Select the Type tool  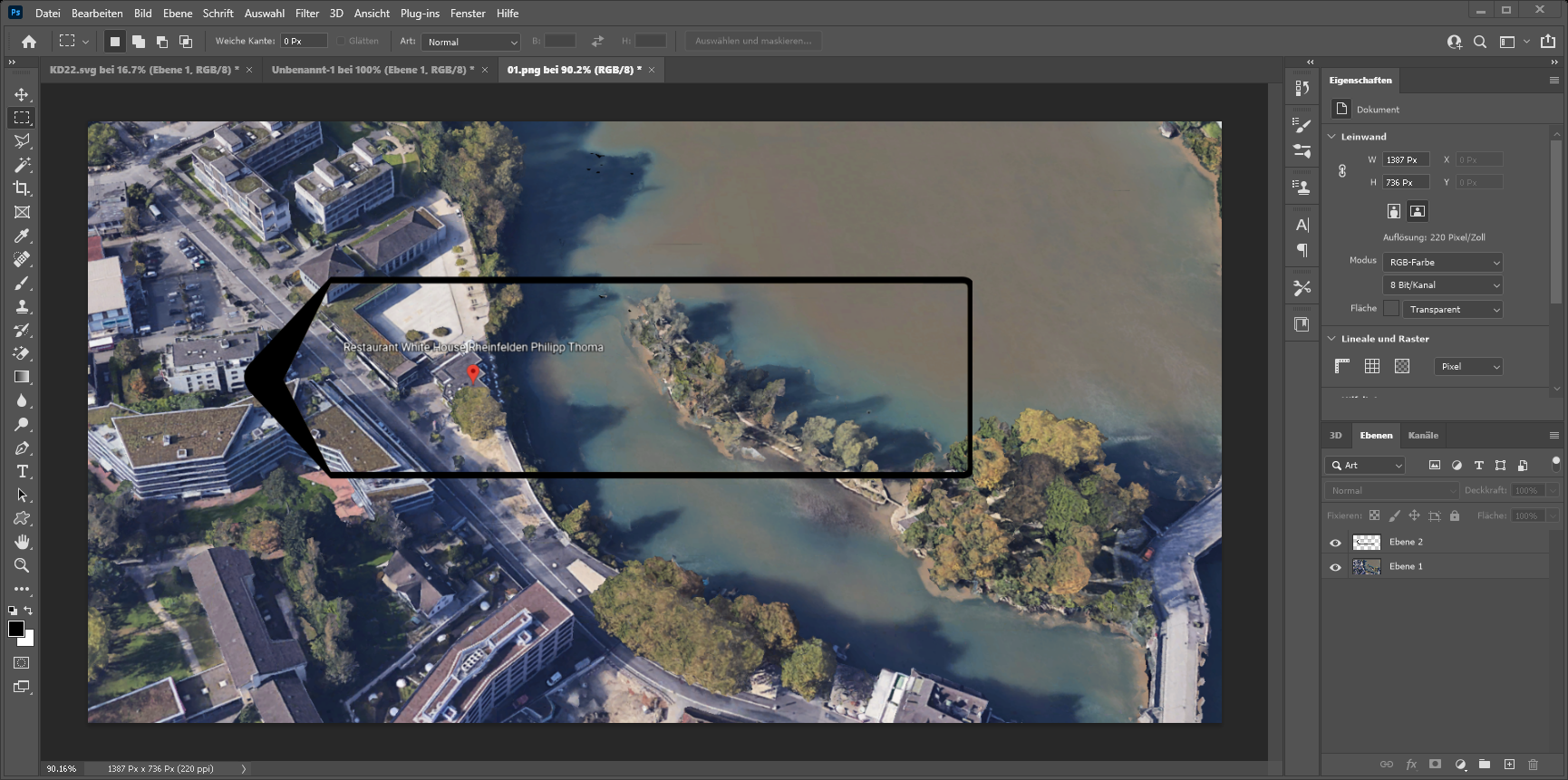[x=22, y=471]
